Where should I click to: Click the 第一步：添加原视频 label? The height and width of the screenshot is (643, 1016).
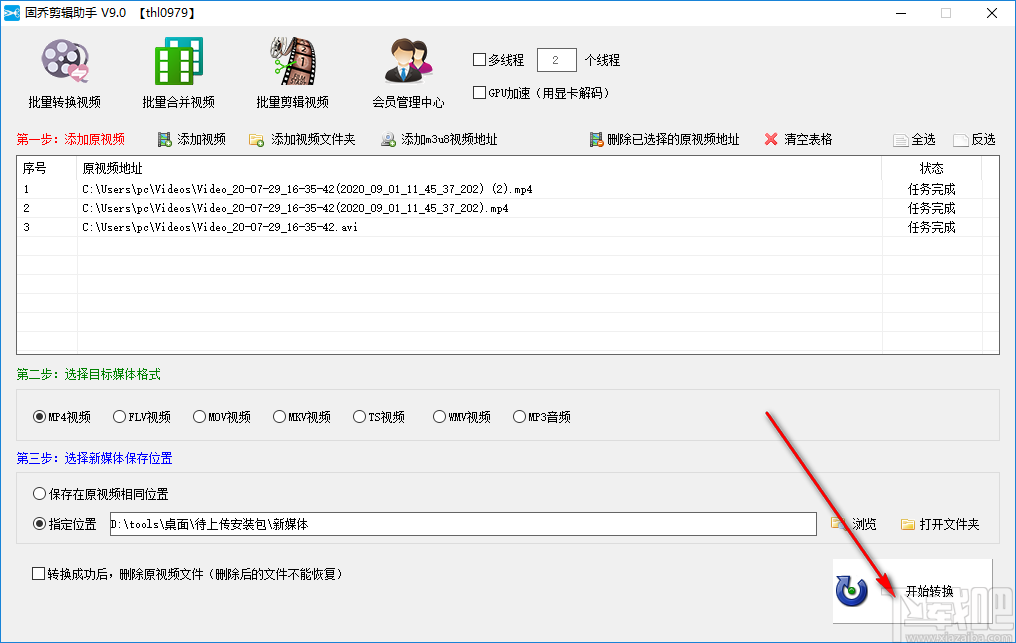tap(71, 139)
